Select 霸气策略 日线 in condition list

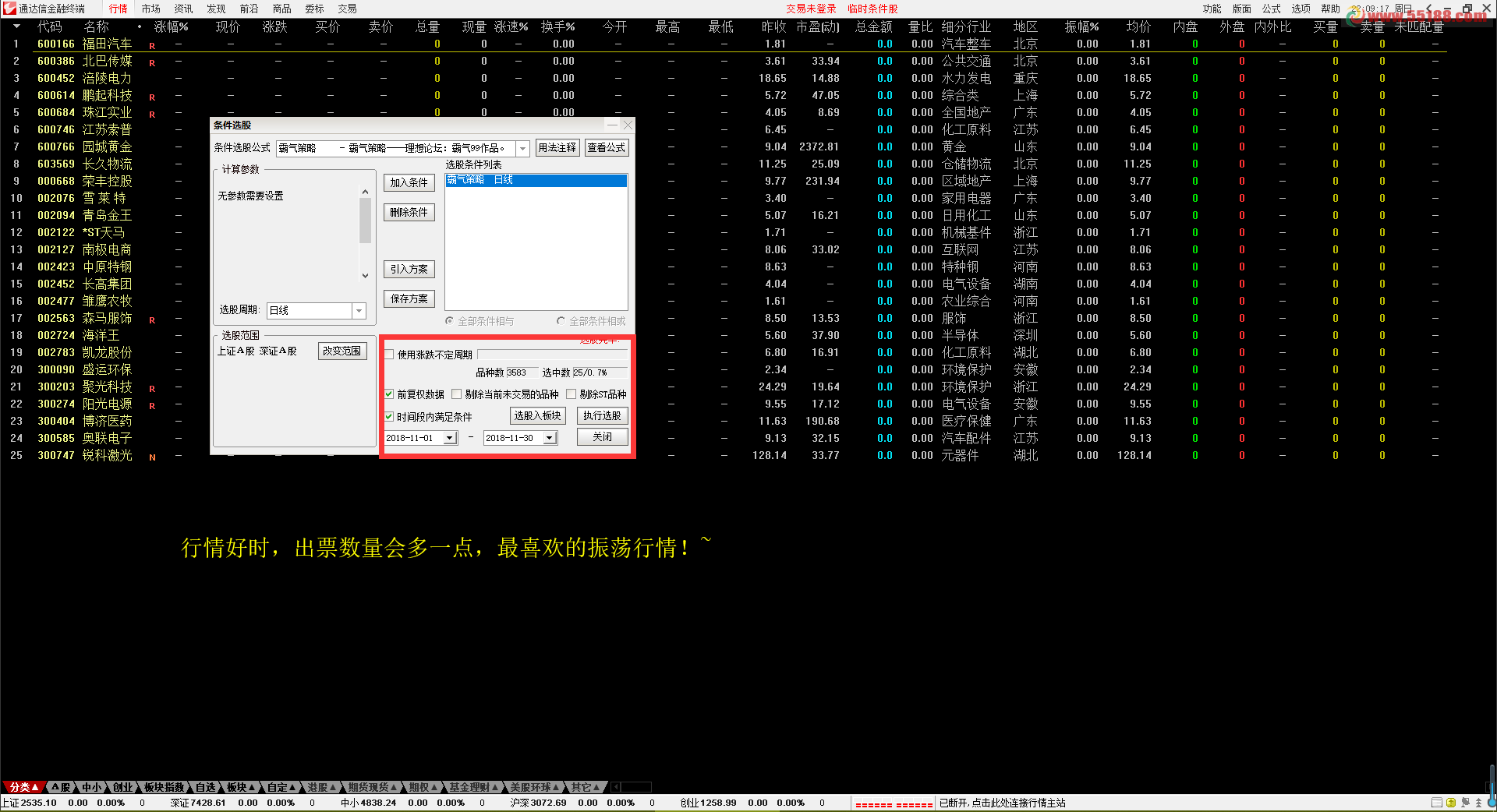[x=536, y=180]
